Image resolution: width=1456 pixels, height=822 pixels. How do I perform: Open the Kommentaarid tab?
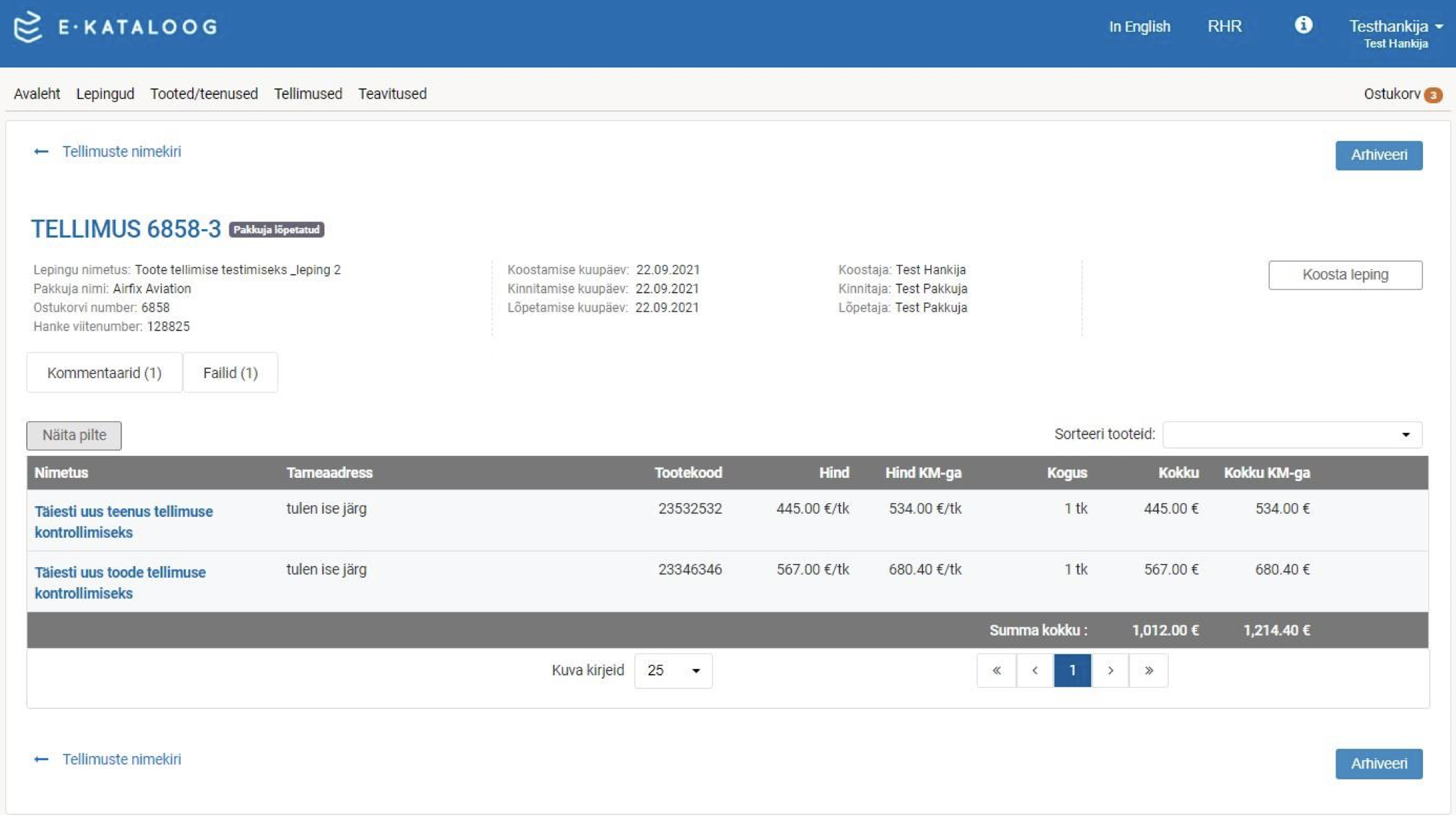(x=104, y=372)
